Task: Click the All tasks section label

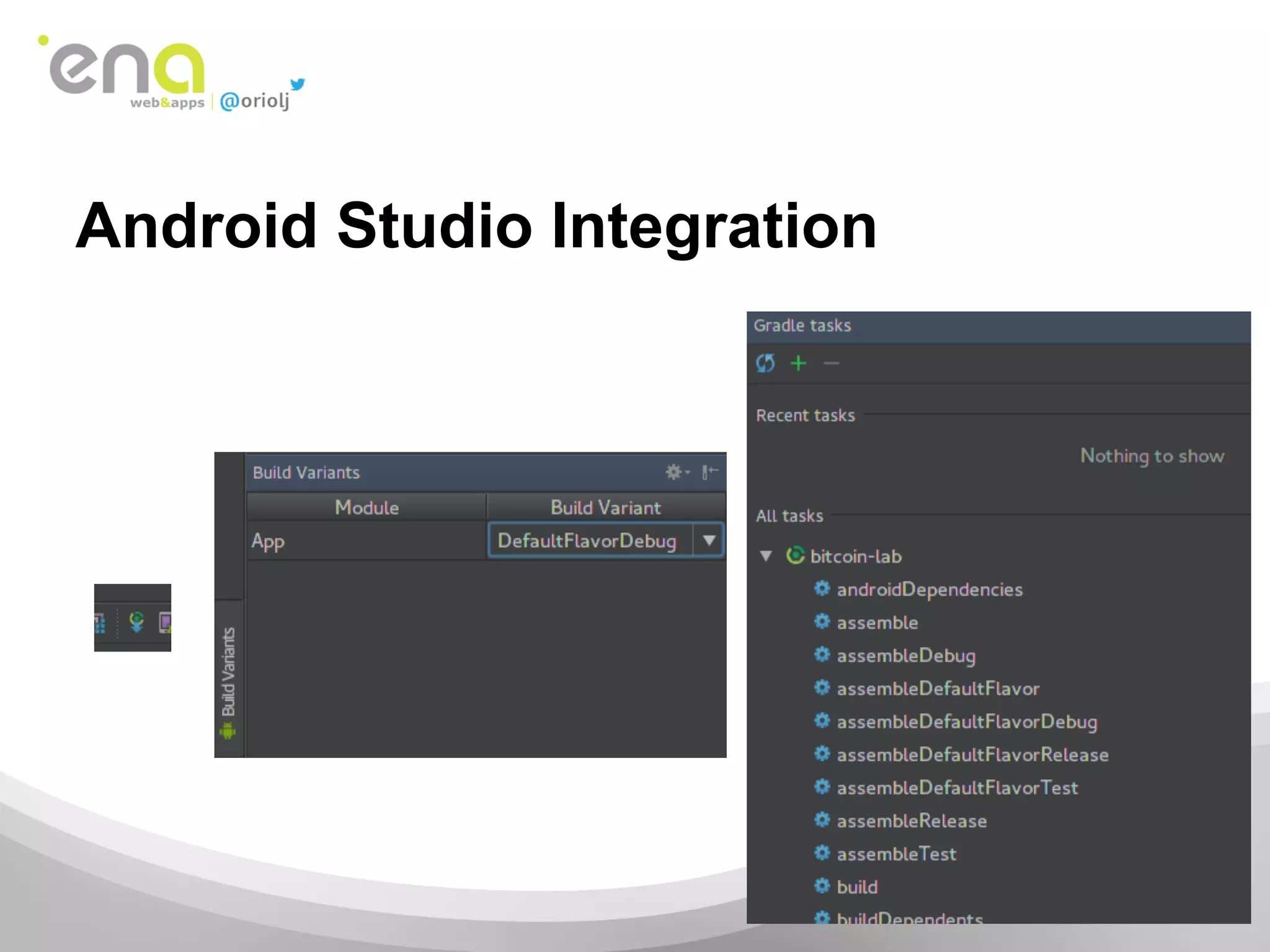Action: pos(789,516)
